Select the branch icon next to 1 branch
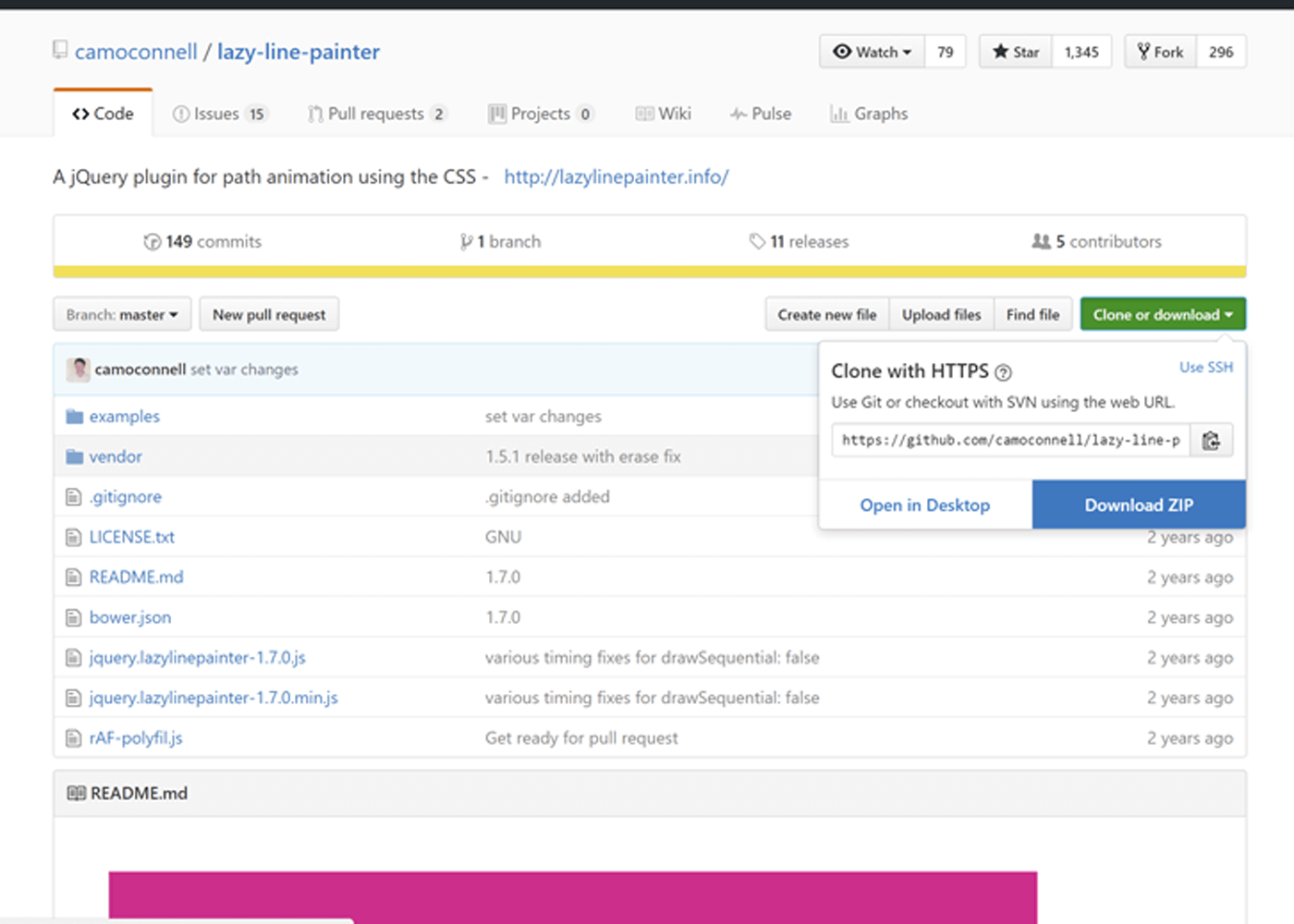This screenshot has height=924, width=1294. click(468, 241)
